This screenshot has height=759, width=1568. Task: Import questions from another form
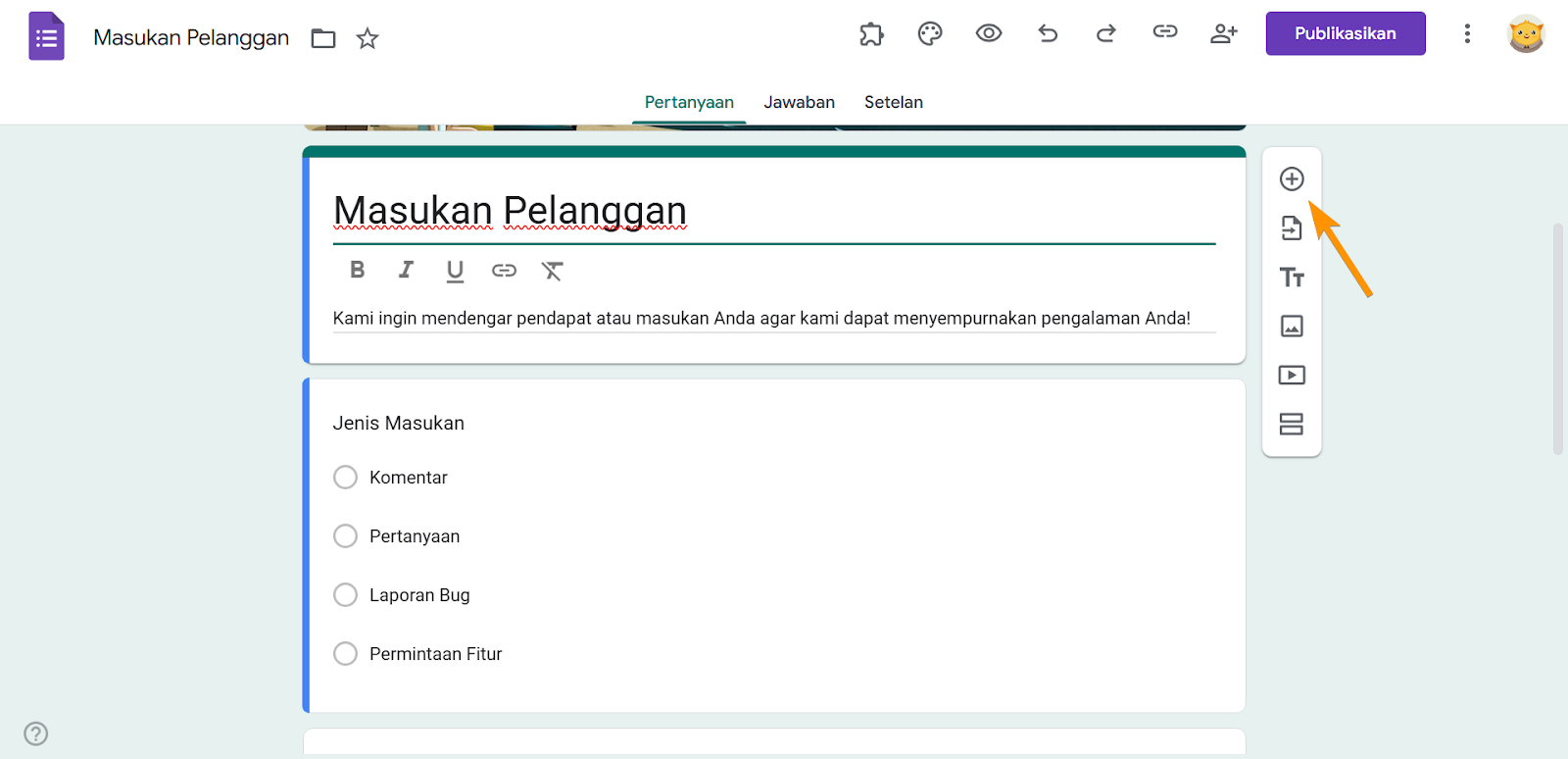point(1292,228)
